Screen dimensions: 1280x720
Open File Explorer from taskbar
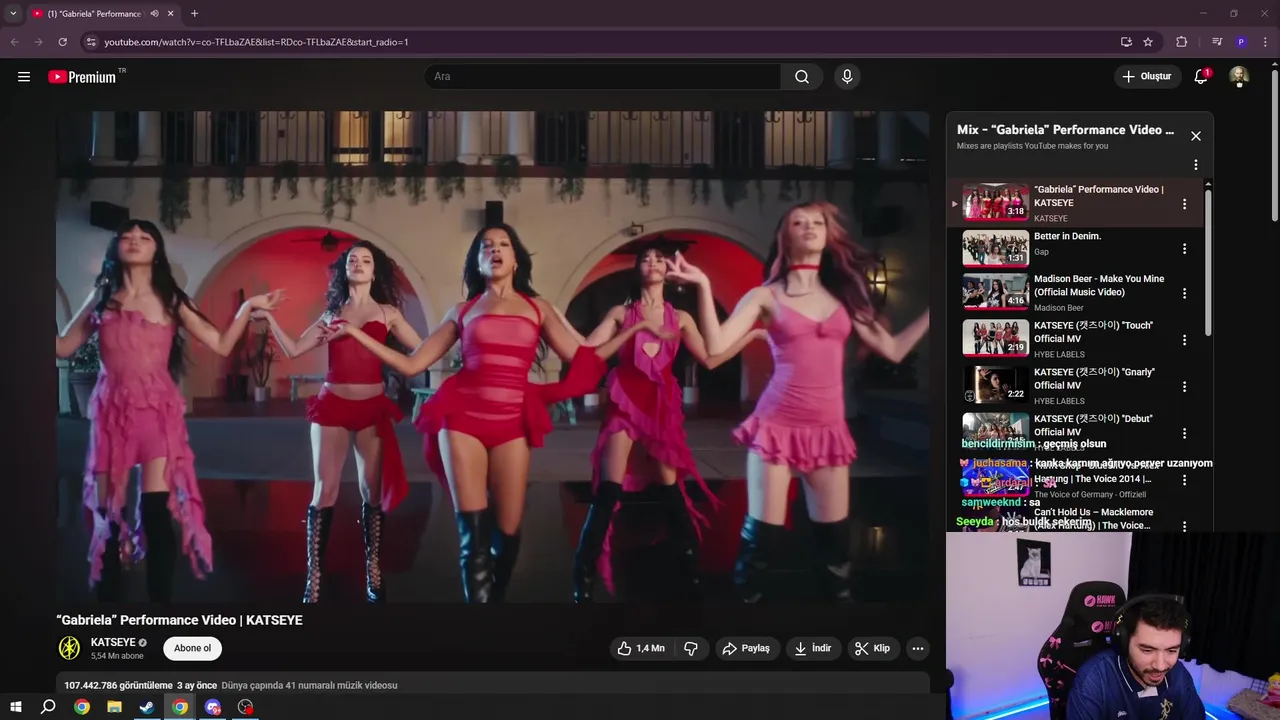coord(114,707)
